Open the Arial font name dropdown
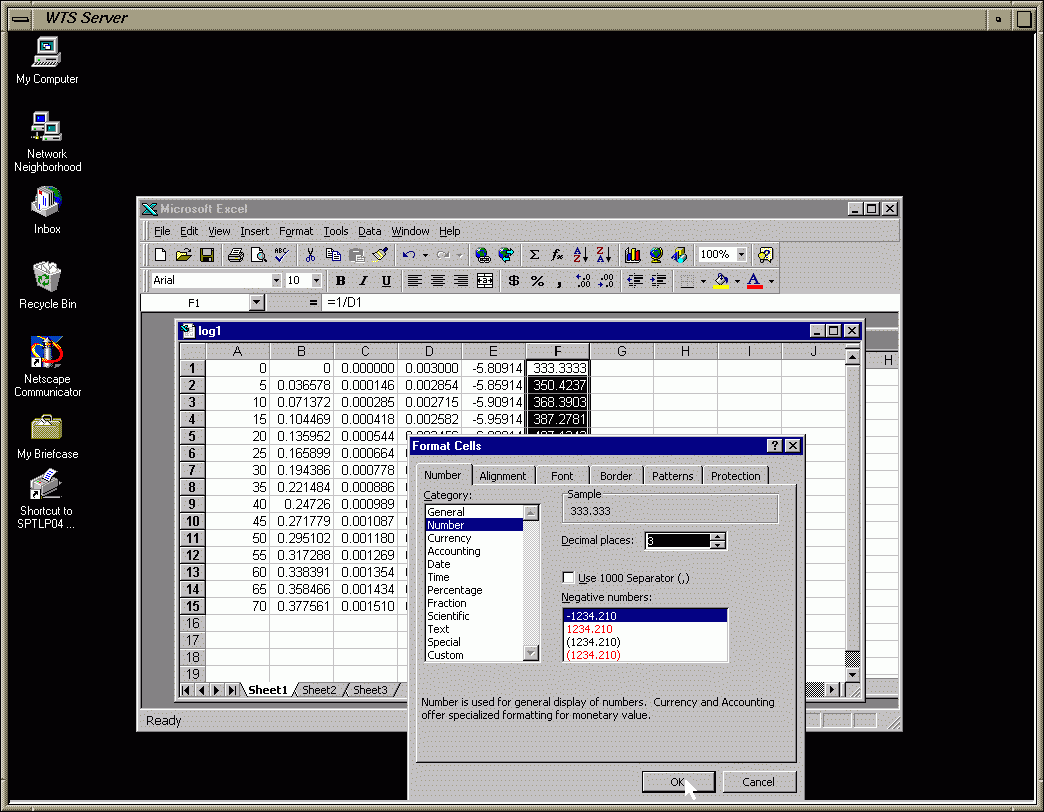This screenshot has height=812, width=1044. coord(276,281)
